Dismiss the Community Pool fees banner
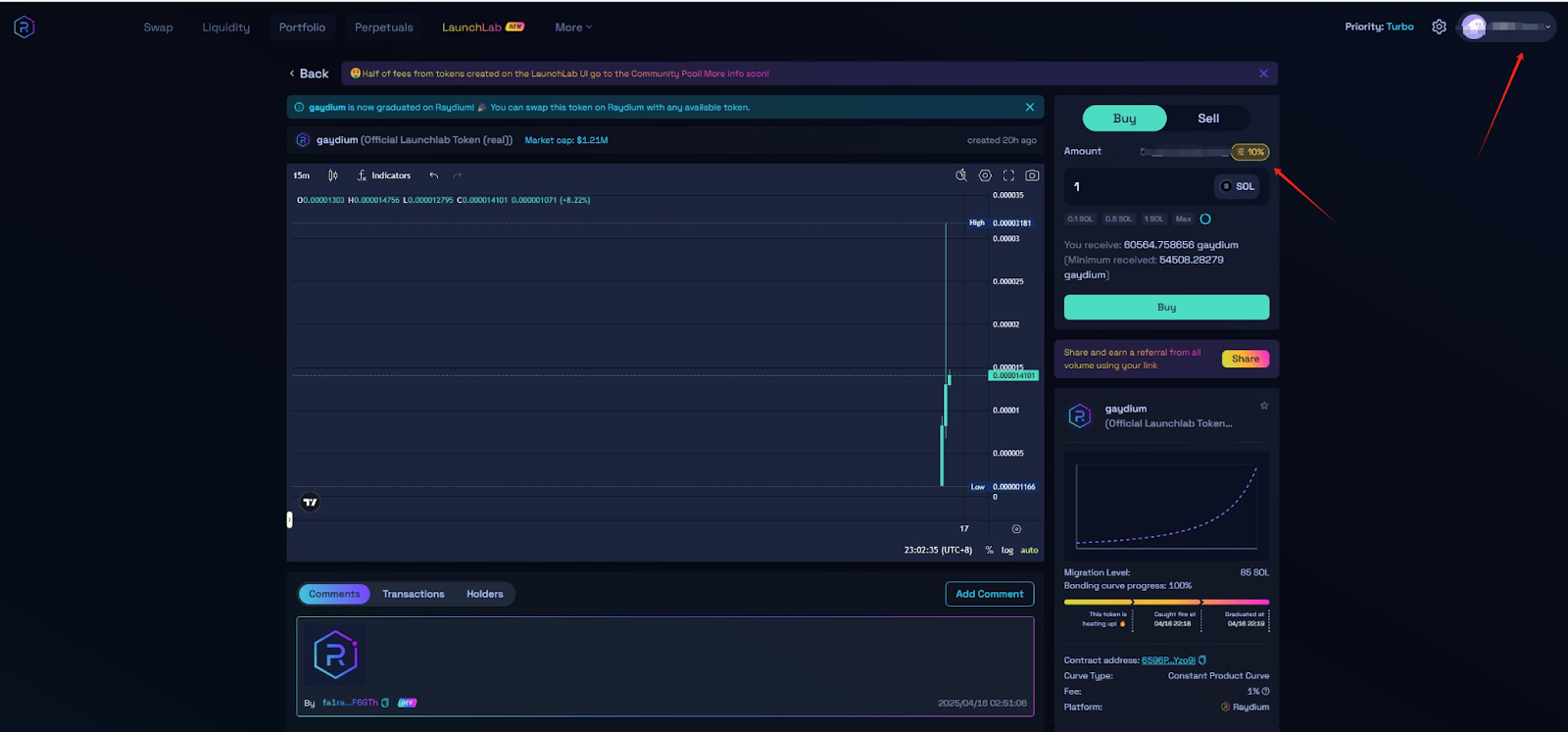This screenshot has height=732, width=1568. click(1263, 73)
